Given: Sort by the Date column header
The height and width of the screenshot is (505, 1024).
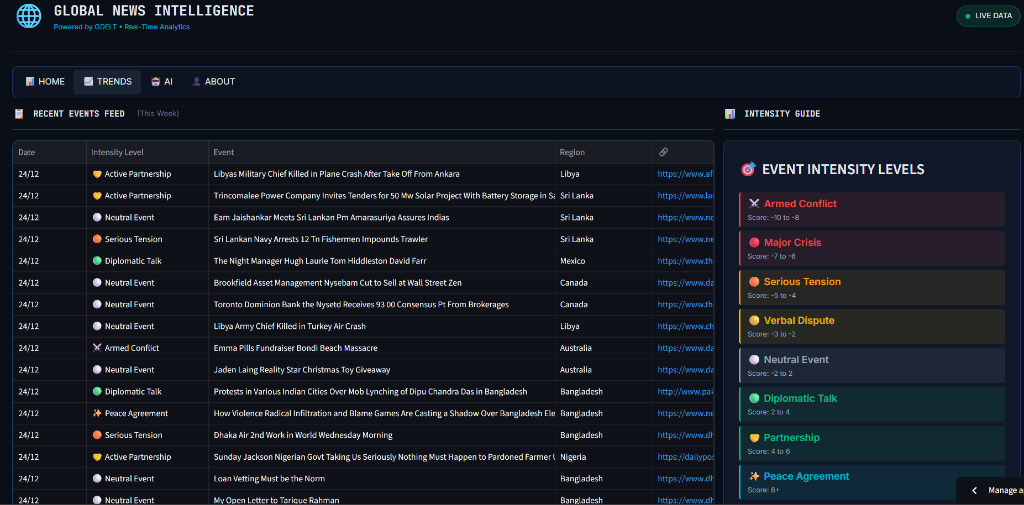Looking at the screenshot, I should (50, 152).
